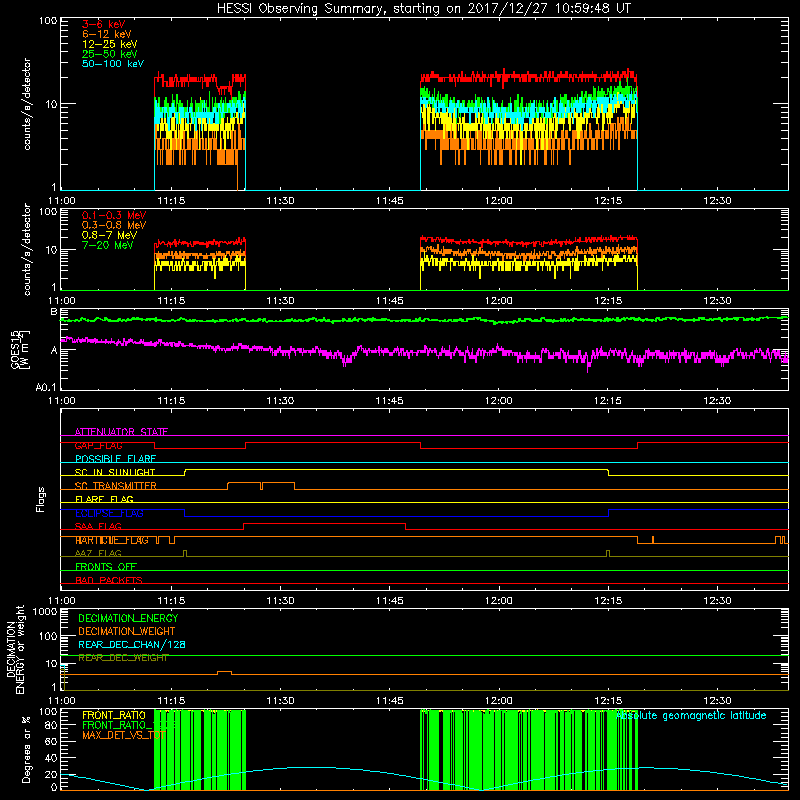Click the 'Degrees or %' axis label
This screenshot has width=800, height=800.
tap(26, 749)
